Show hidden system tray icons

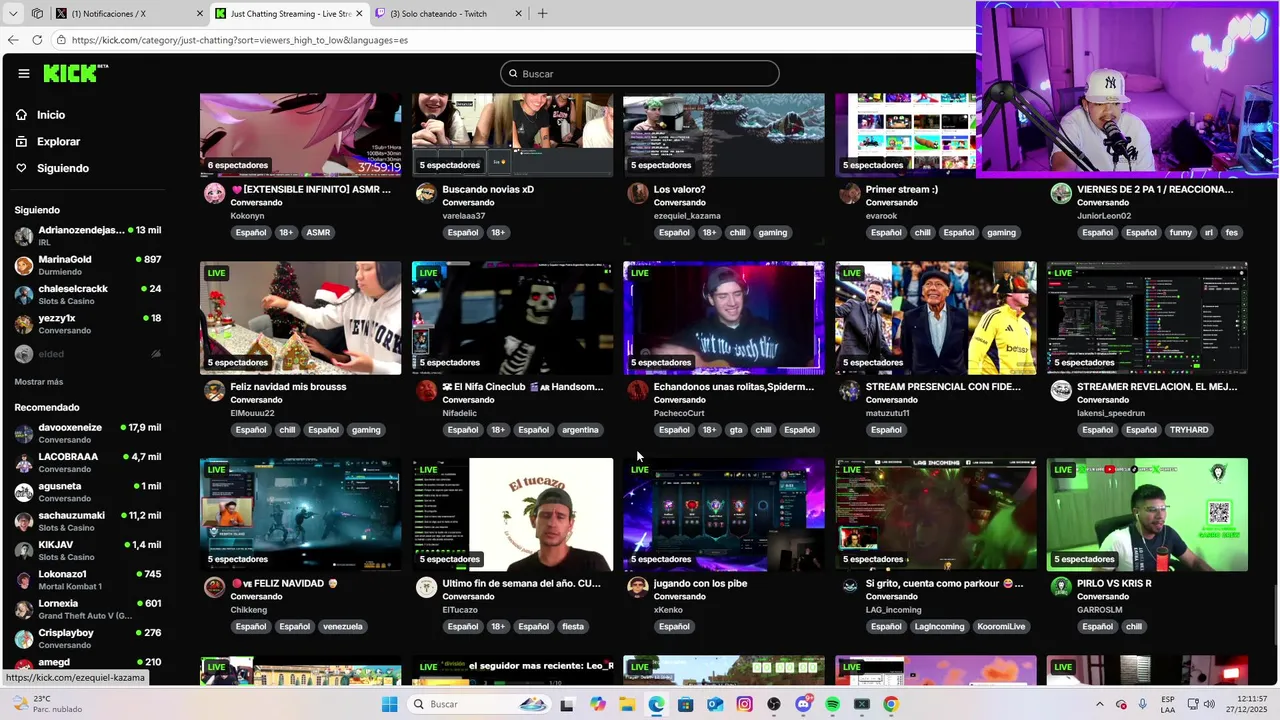1100,704
